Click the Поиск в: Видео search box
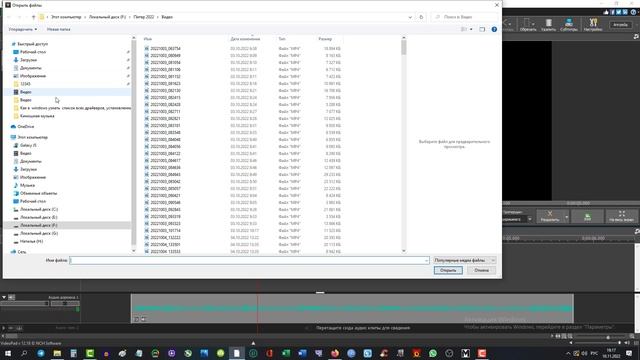 [464, 17]
